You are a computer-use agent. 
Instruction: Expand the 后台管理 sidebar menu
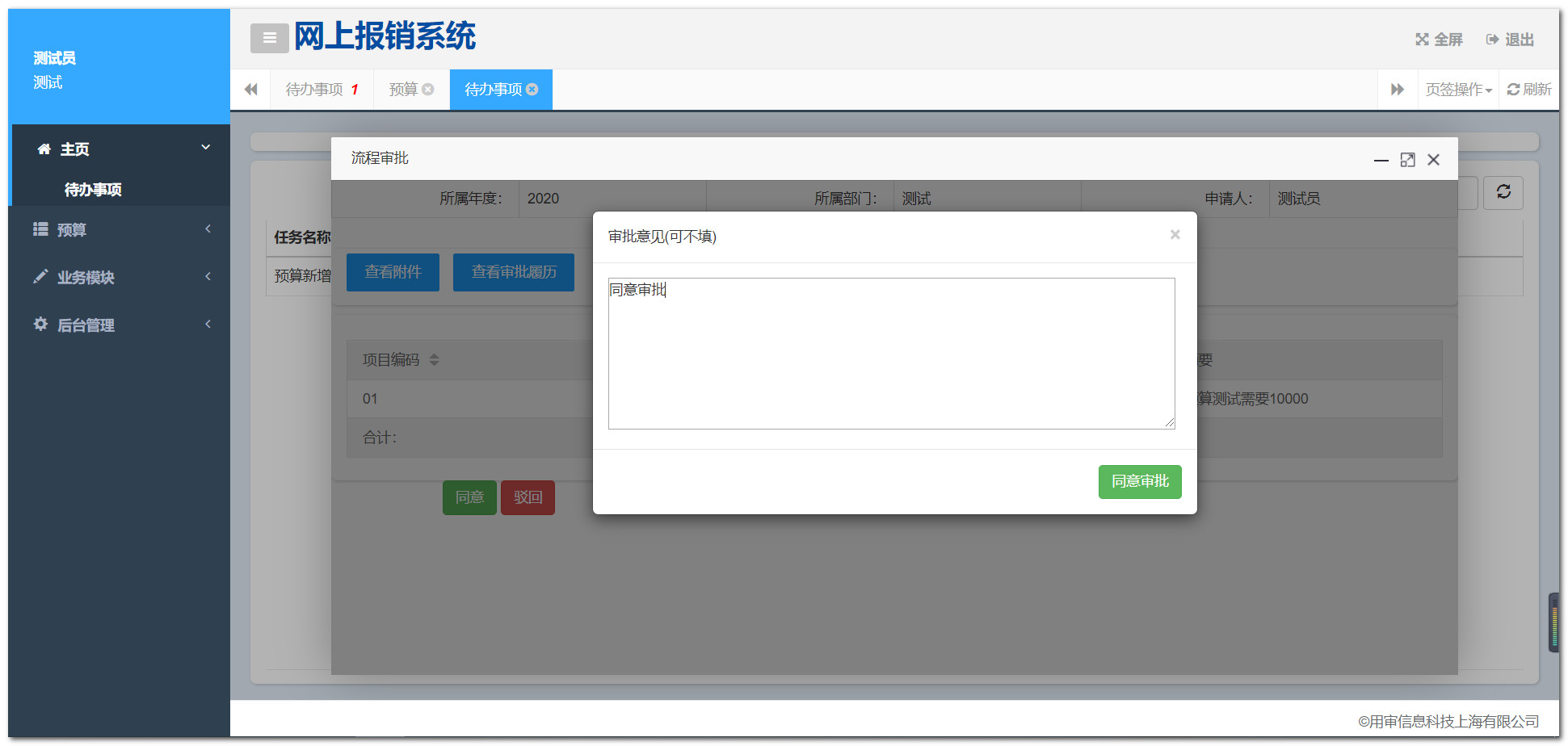(x=85, y=325)
